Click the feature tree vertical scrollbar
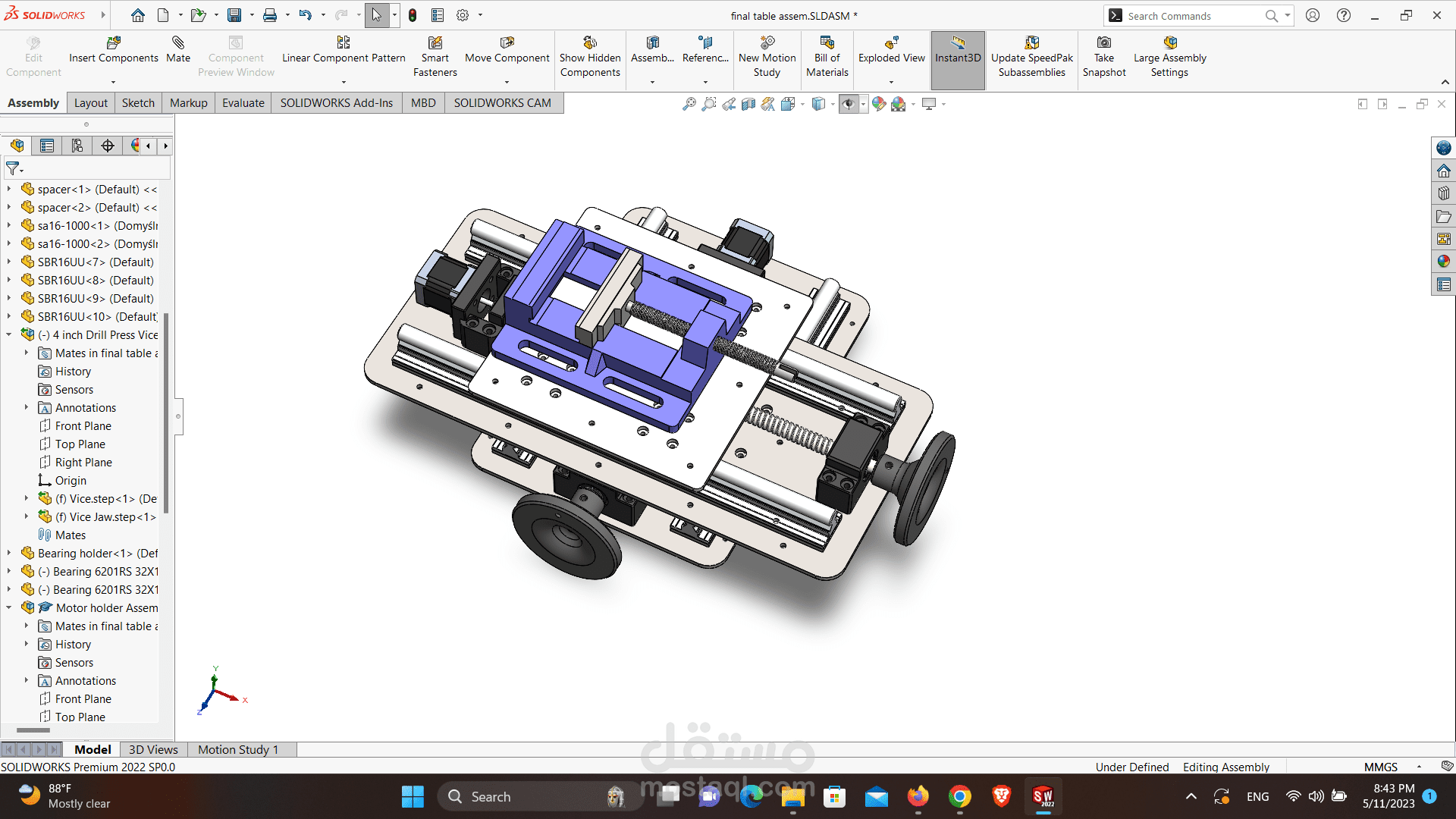Image resolution: width=1456 pixels, height=819 pixels. (x=166, y=413)
